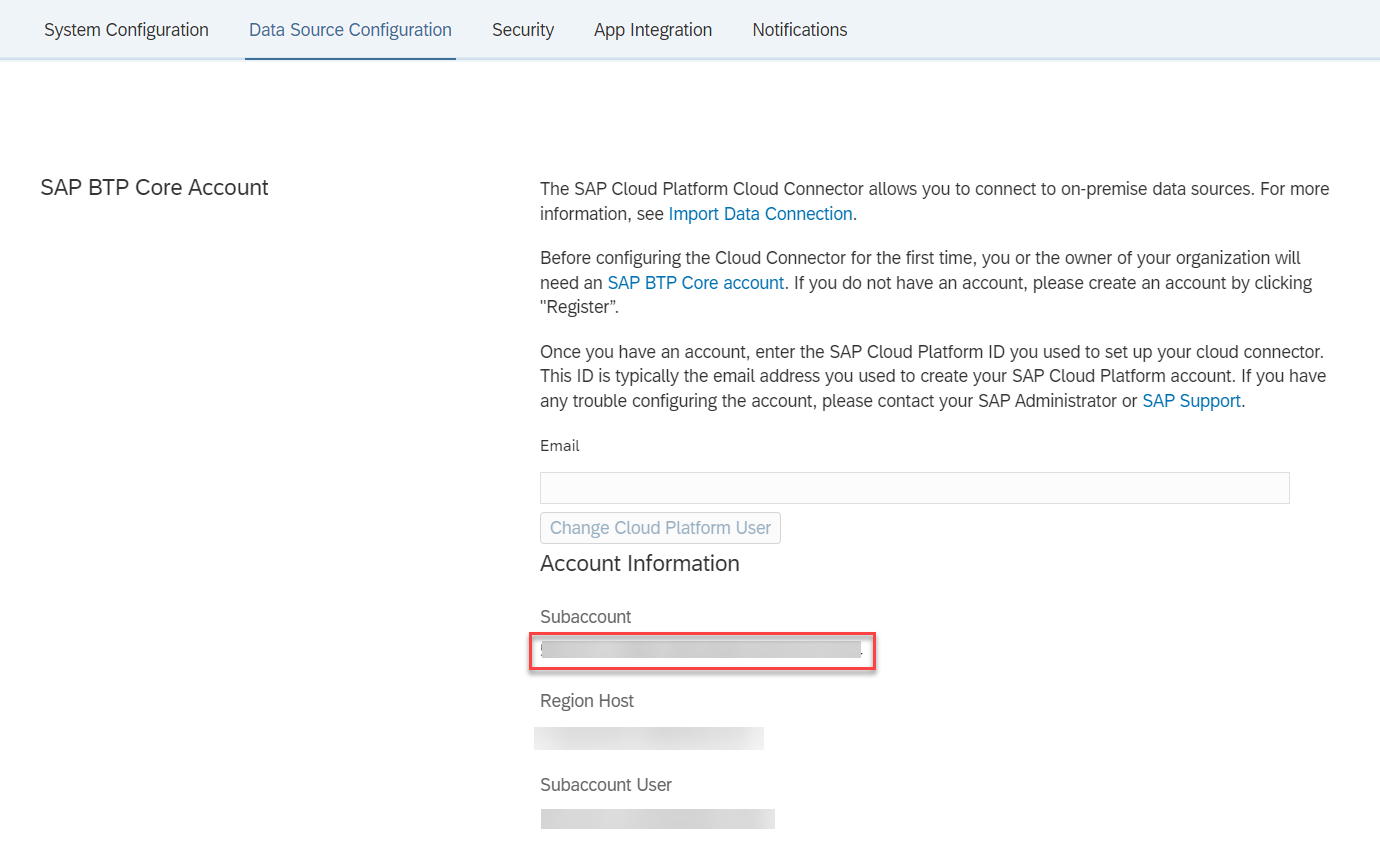
Task: Select the Data Source Configuration tab
Action: [x=350, y=30]
